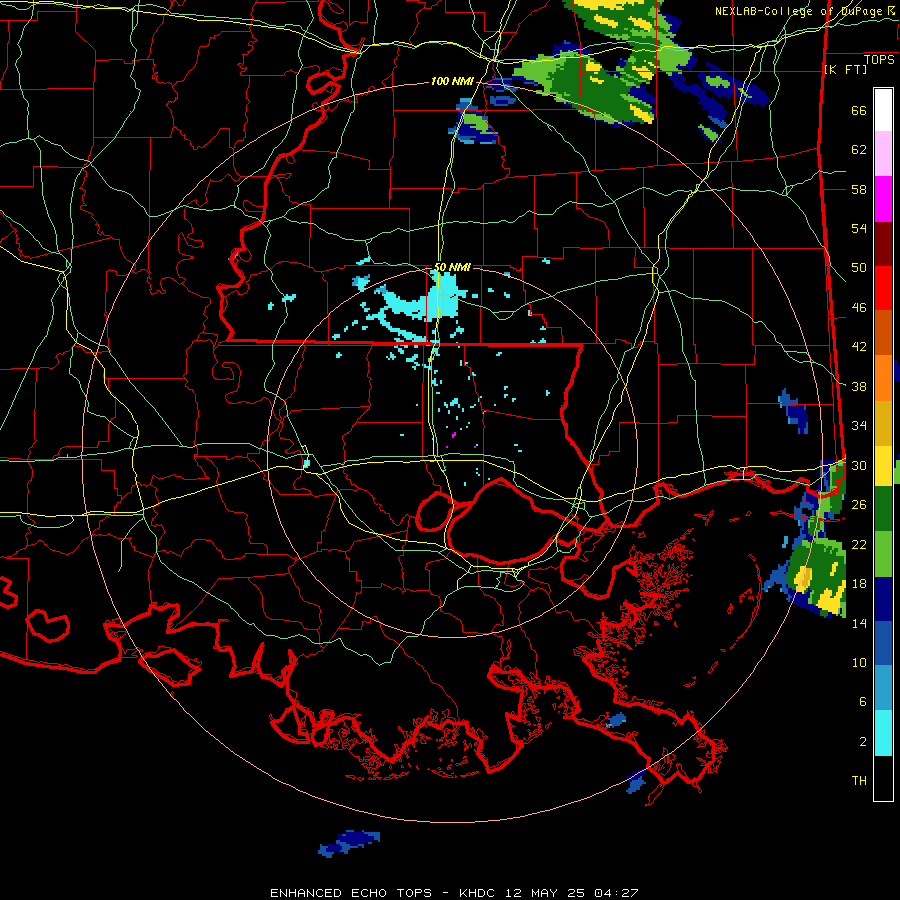Viewport: 900px width, 900px height.
Task: Click the black TH threshold swatch
Action: 883,778
